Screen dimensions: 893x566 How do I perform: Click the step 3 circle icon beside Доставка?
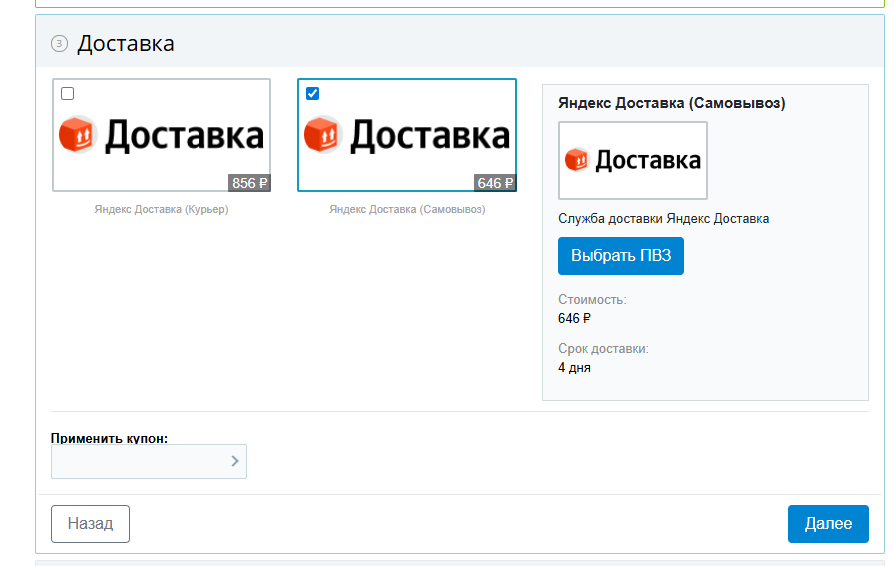pos(59,43)
